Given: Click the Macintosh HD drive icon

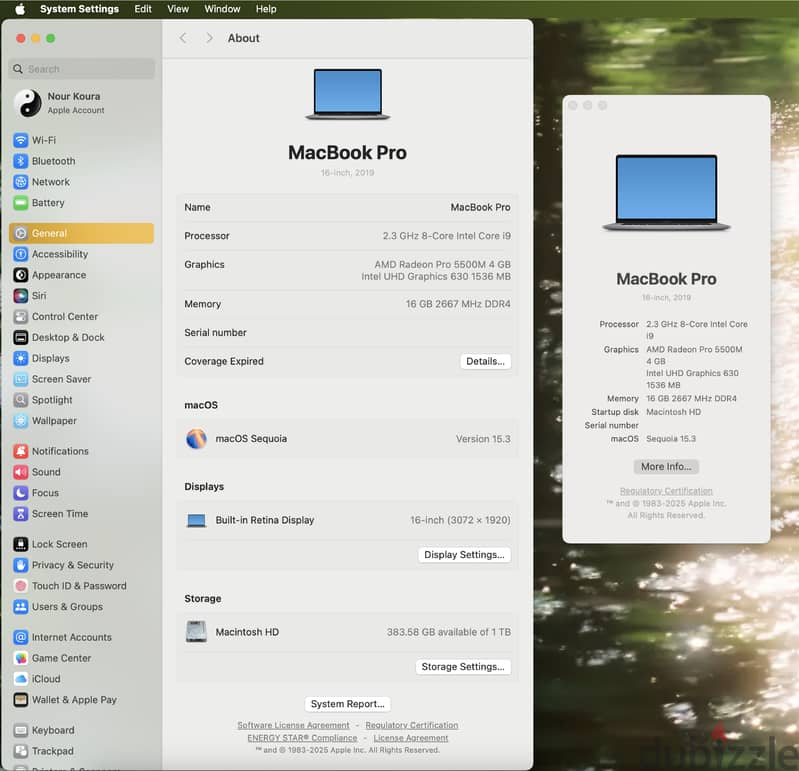Looking at the screenshot, I should pyautogui.click(x=196, y=632).
